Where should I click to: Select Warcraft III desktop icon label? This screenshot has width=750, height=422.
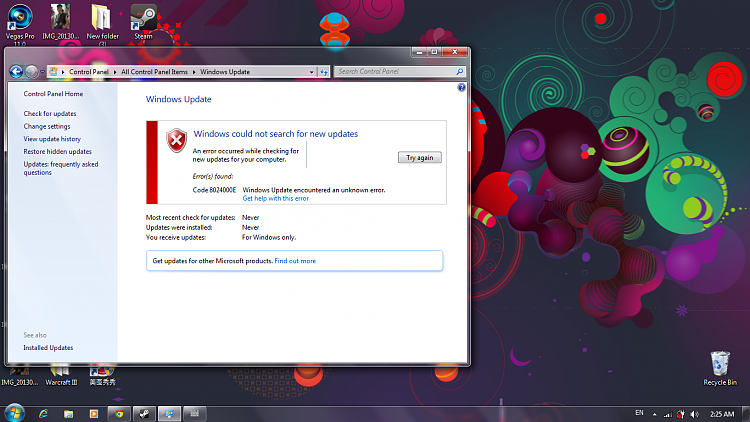coord(61,382)
